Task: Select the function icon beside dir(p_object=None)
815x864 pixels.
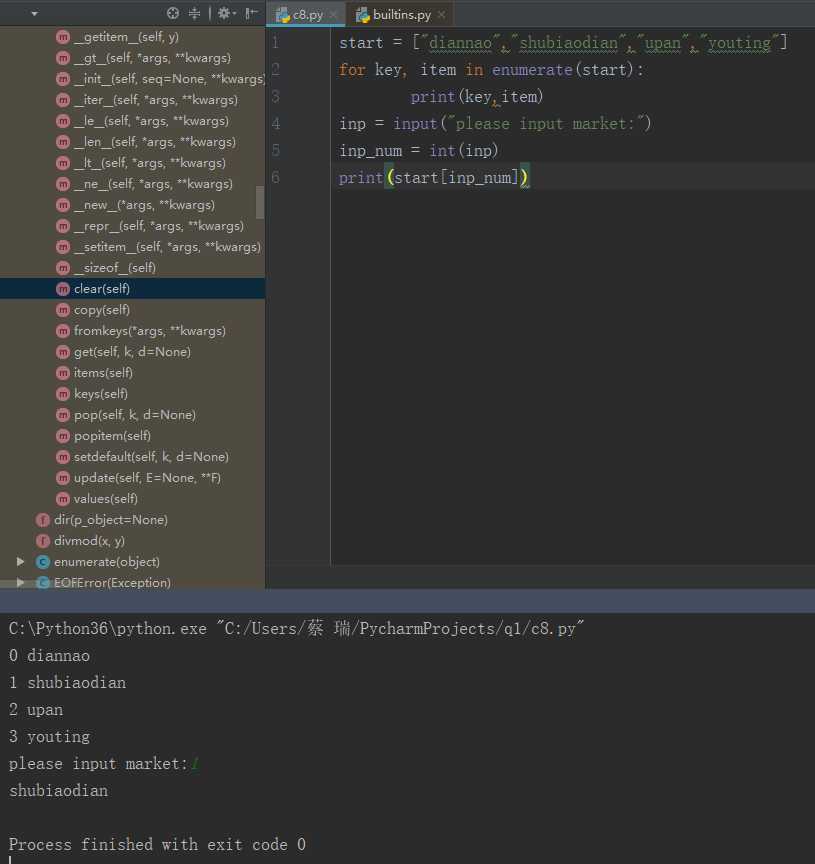Action: pos(43,520)
